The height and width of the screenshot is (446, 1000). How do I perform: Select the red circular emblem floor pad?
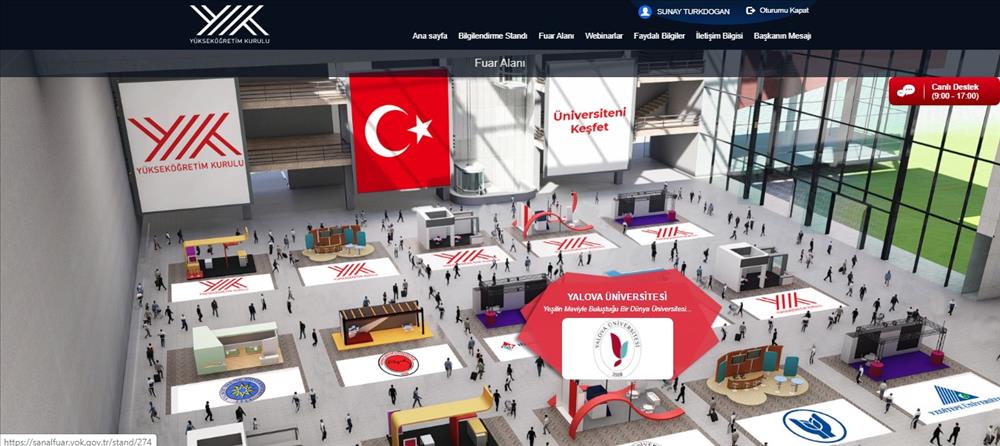(399, 364)
